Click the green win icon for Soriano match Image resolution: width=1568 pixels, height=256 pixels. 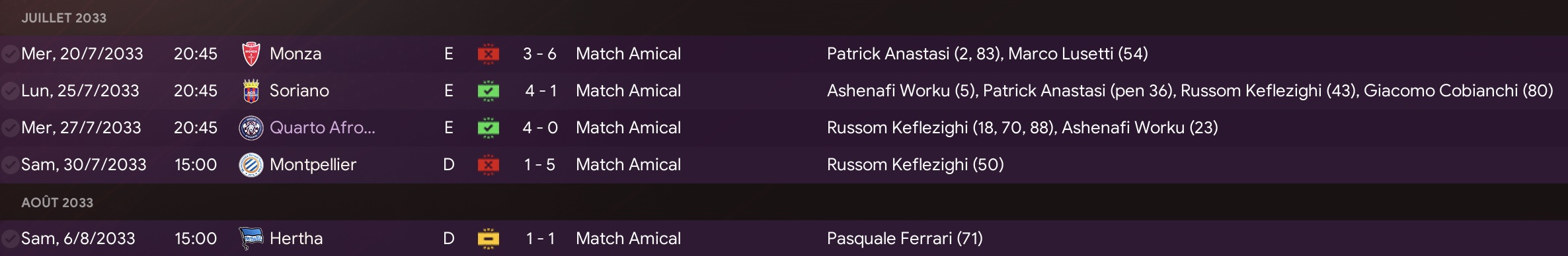(x=489, y=91)
